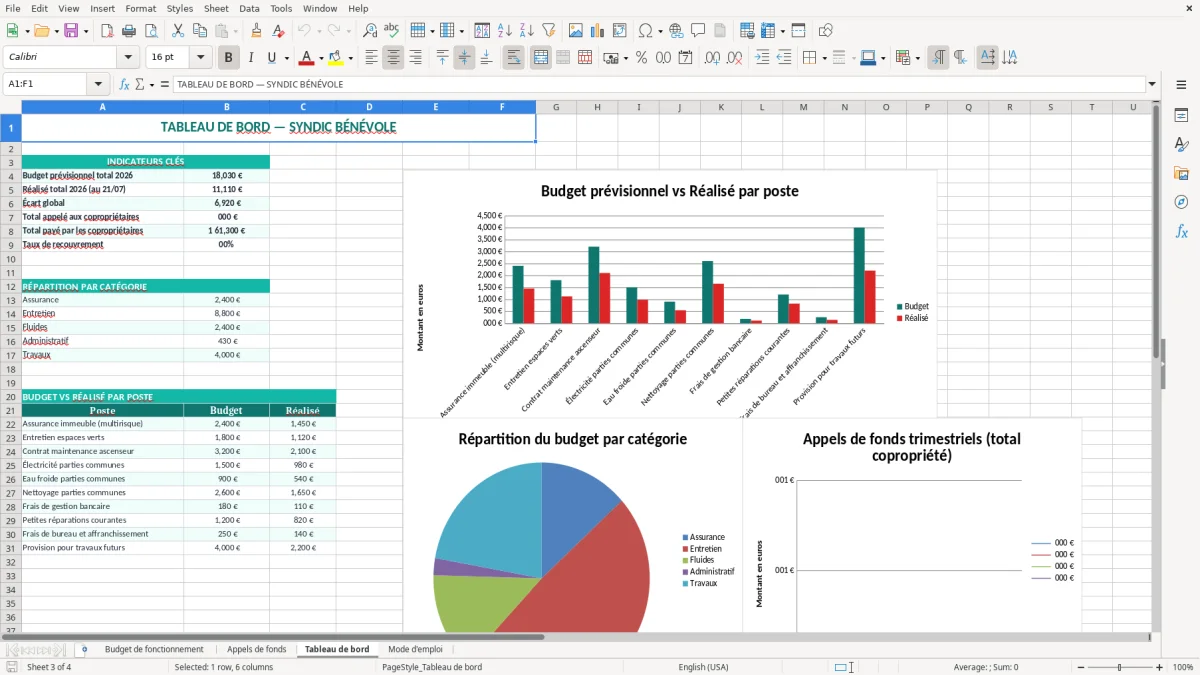Viewport: 1200px width, 675px height.
Task: Switch to Appels de fonds sheet
Action: click(256, 649)
